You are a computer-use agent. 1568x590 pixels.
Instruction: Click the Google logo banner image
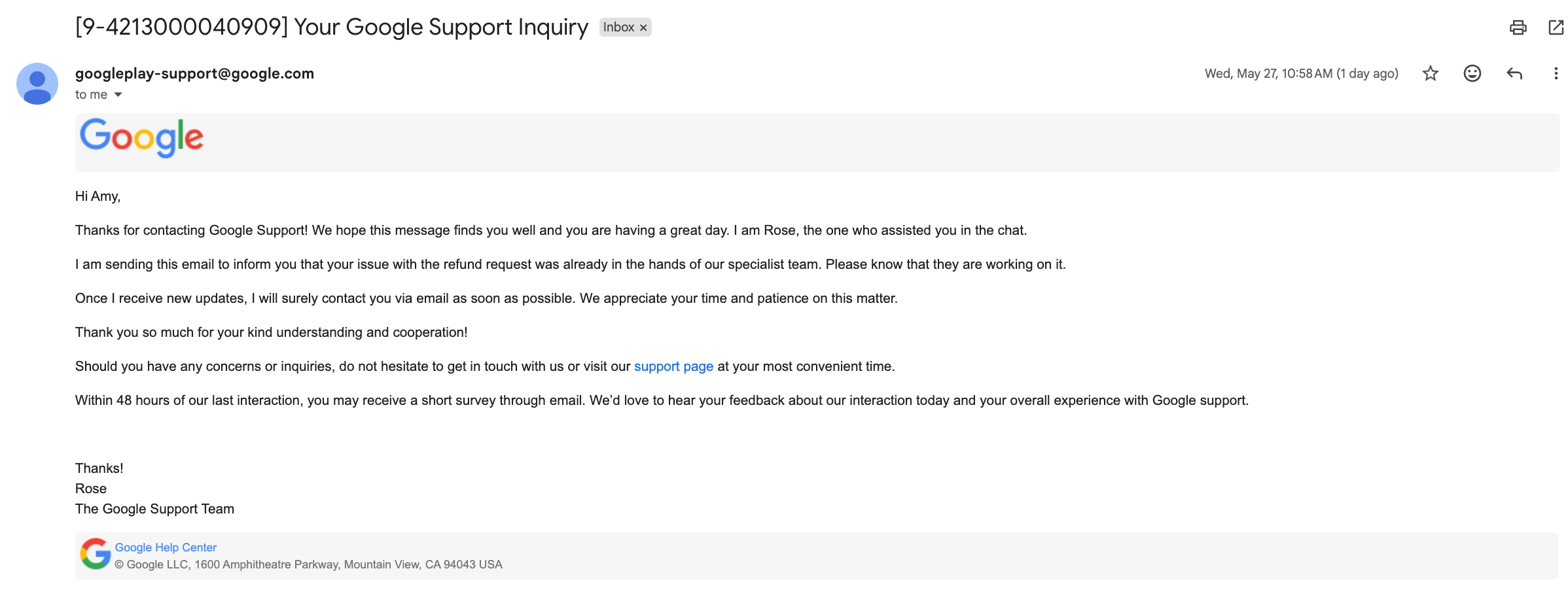point(141,138)
